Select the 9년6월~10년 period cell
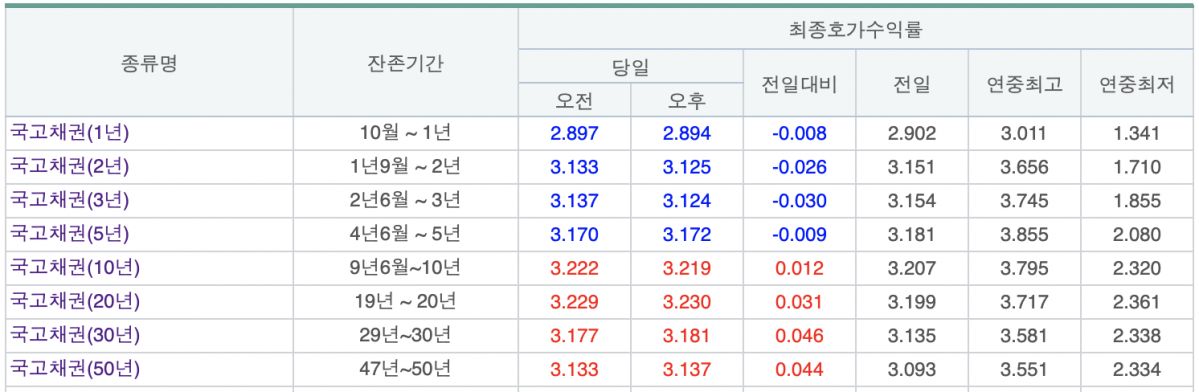Screen dimensions: 1199x392 (405, 267)
